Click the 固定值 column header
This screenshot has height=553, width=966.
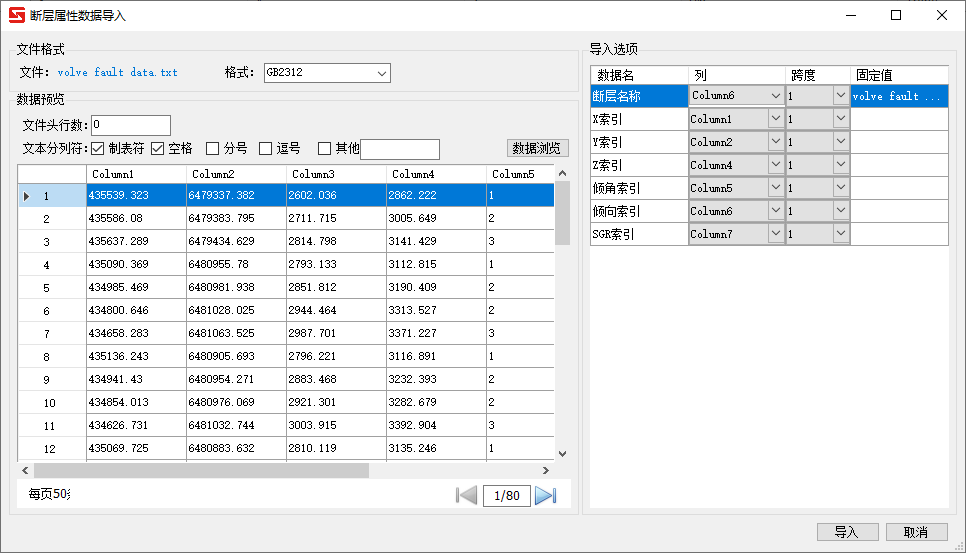click(x=899, y=75)
